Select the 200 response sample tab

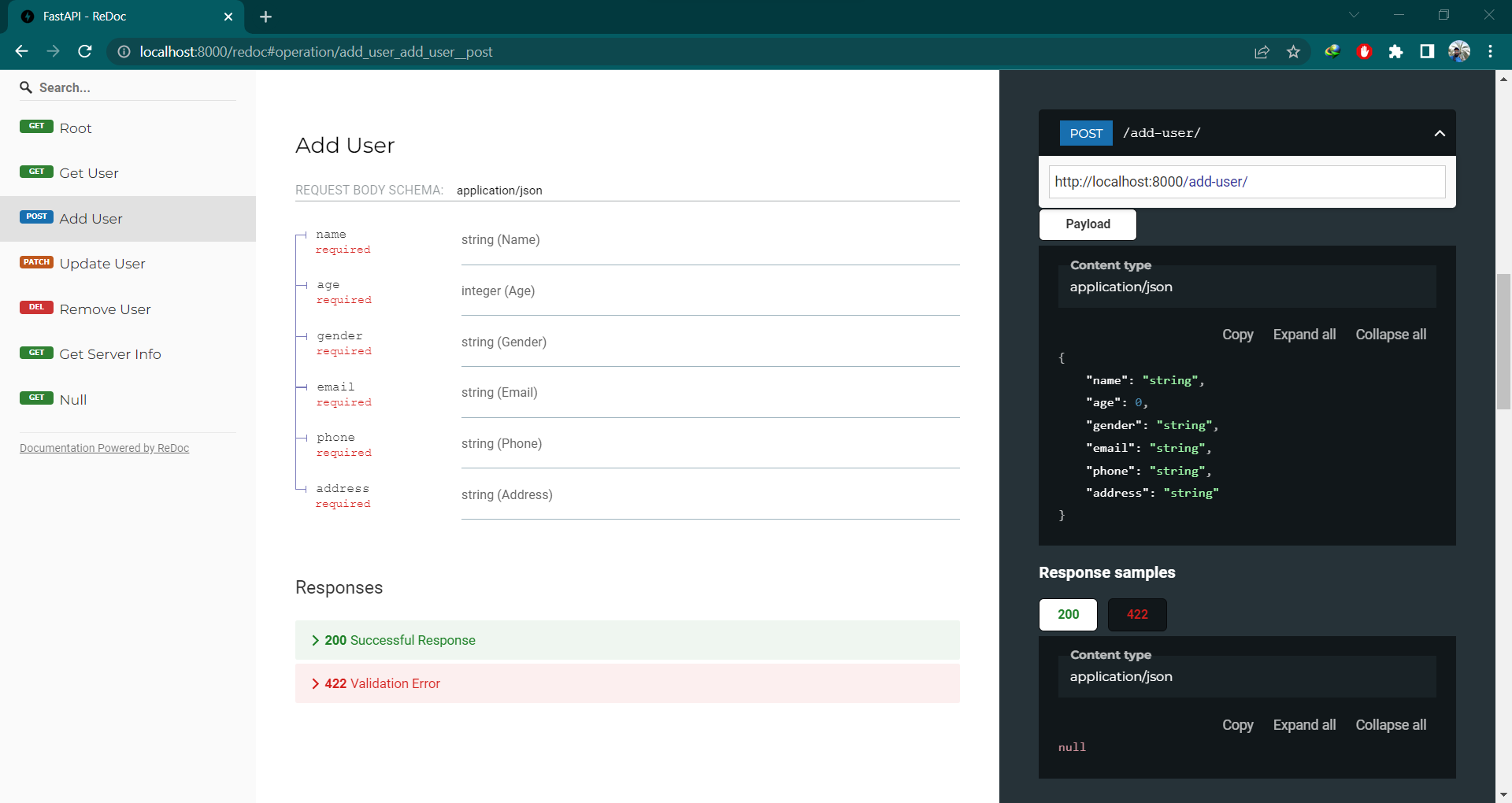tap(1067, 615)
